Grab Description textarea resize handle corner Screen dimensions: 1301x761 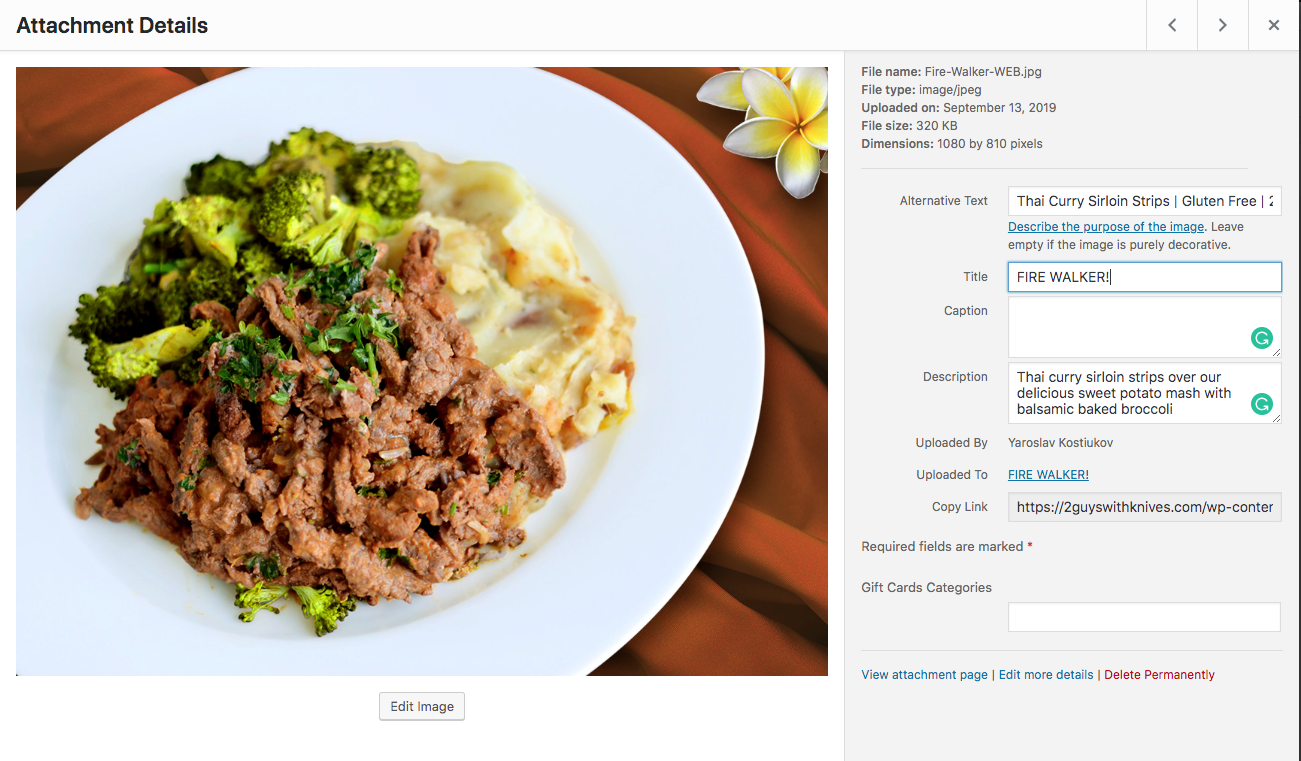click(1276, 419)
